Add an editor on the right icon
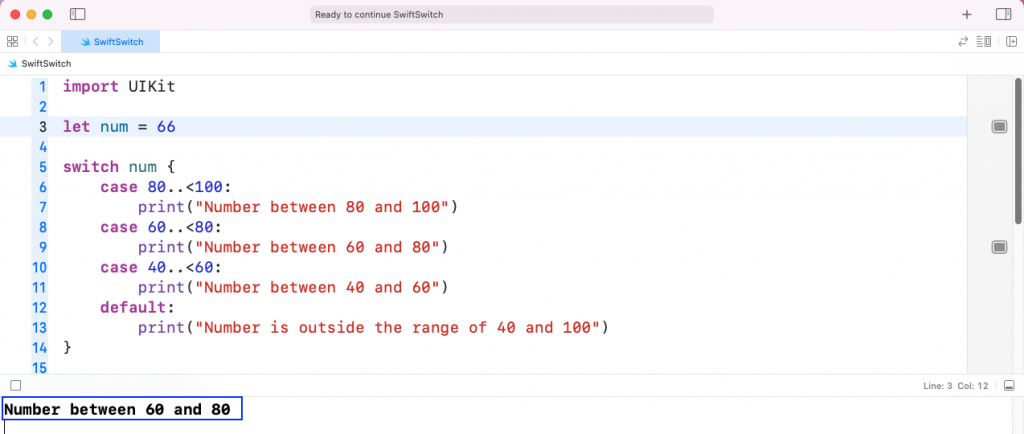 pos(1012,42)
